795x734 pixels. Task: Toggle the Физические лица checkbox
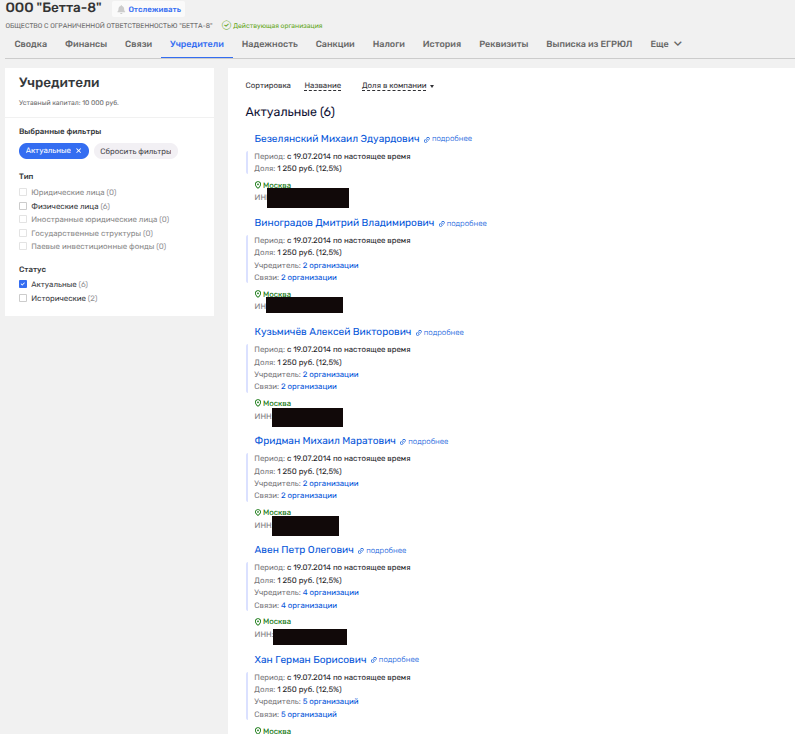click(23, 206)
